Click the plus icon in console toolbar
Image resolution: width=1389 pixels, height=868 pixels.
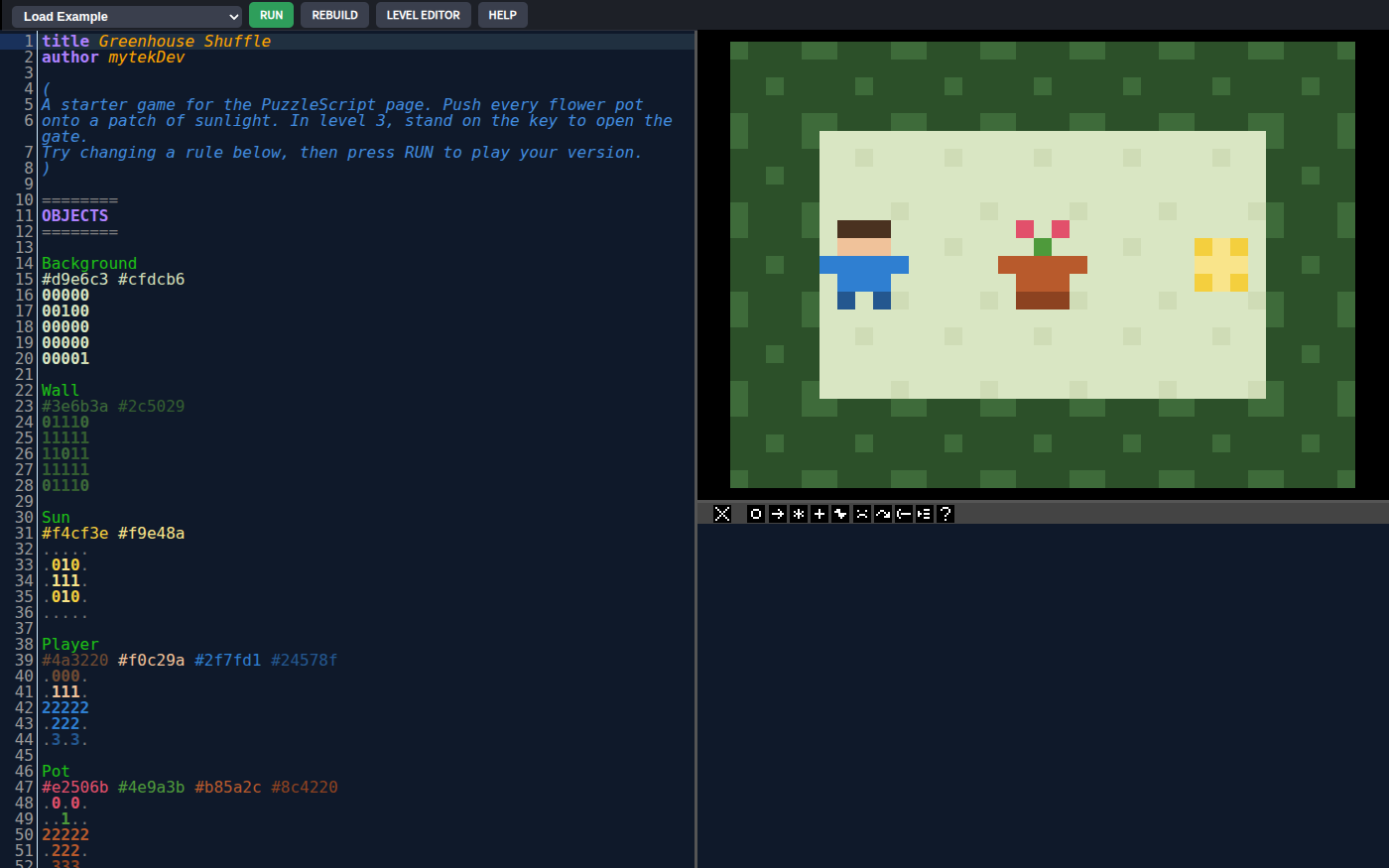[820, 514]
